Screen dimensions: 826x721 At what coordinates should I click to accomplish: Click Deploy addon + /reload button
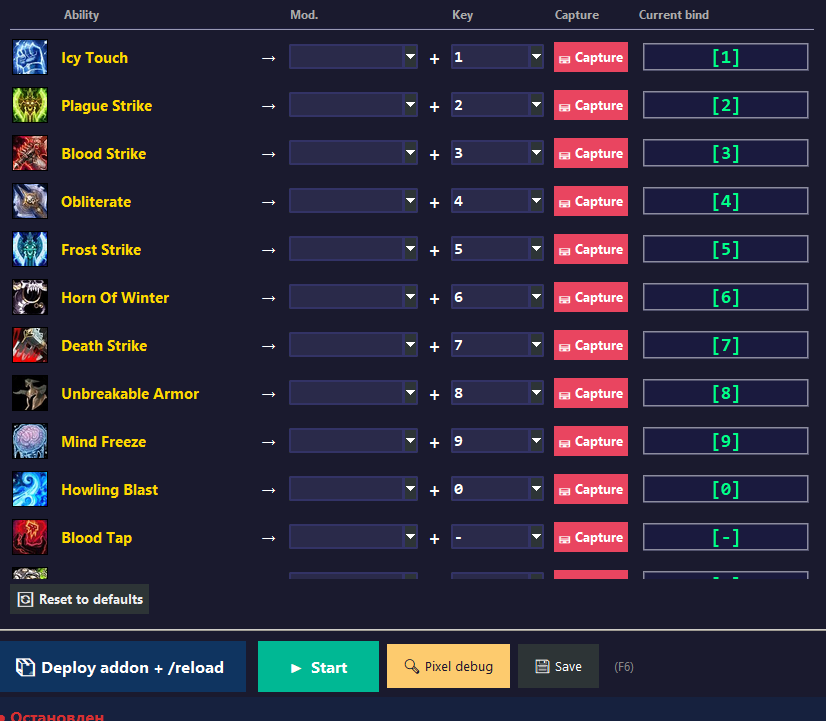pos(122,666)
